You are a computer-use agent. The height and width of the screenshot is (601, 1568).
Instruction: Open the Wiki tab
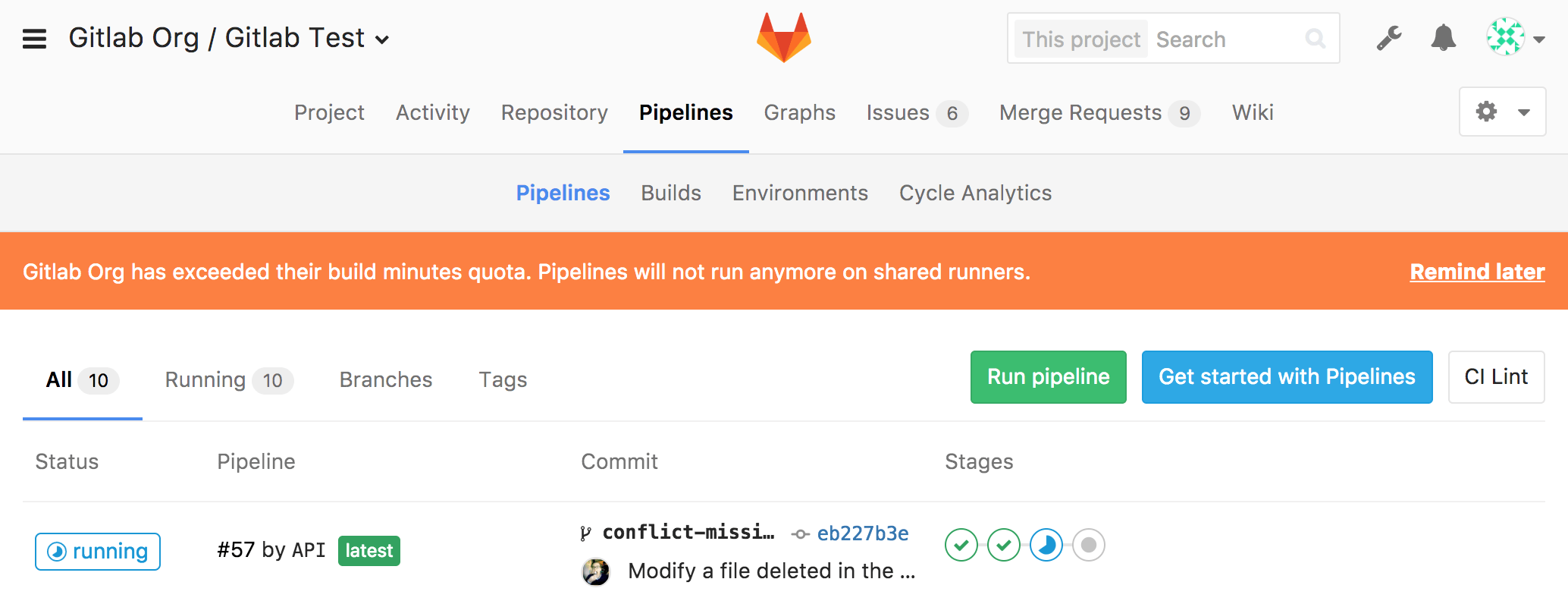(1253, 112)
